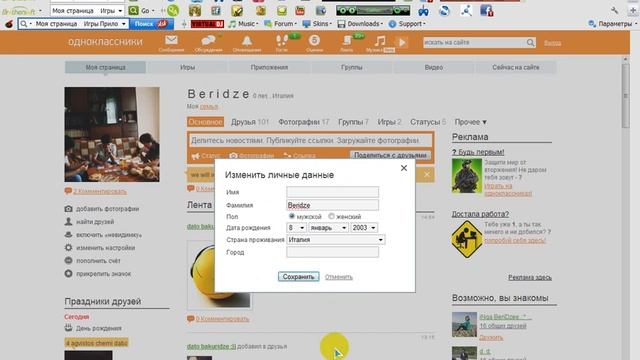Open the Support toolbar dropdown

coord(407,24)
